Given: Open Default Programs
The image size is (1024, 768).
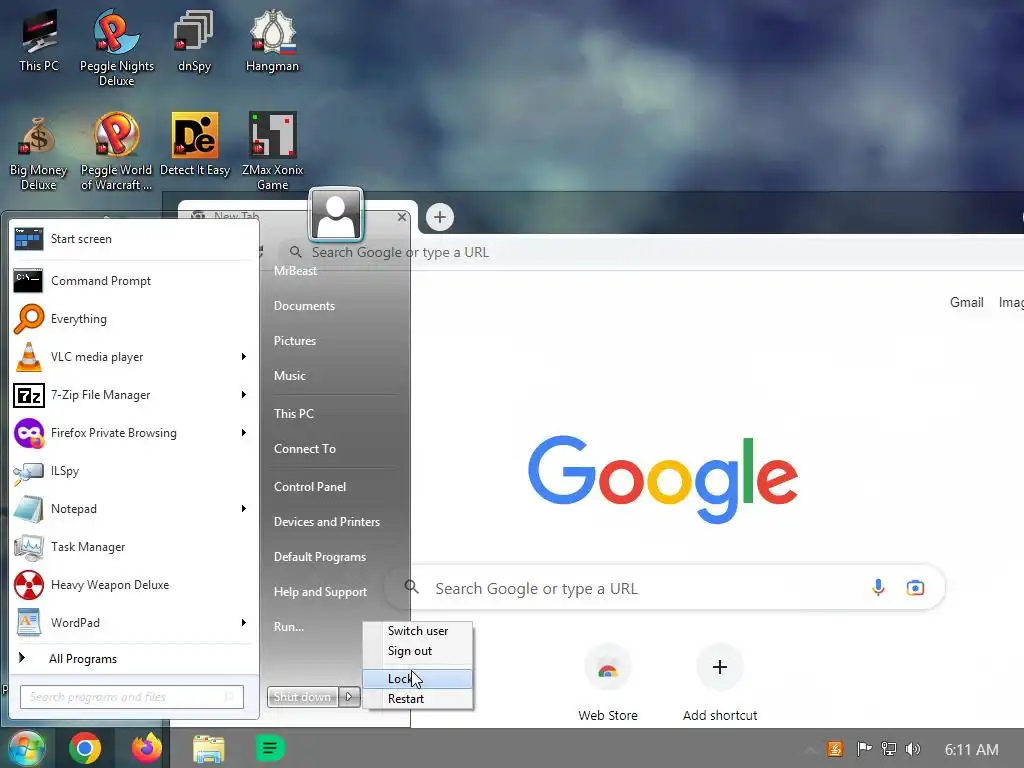Looking at the screenshot, I should pos(319,557).
